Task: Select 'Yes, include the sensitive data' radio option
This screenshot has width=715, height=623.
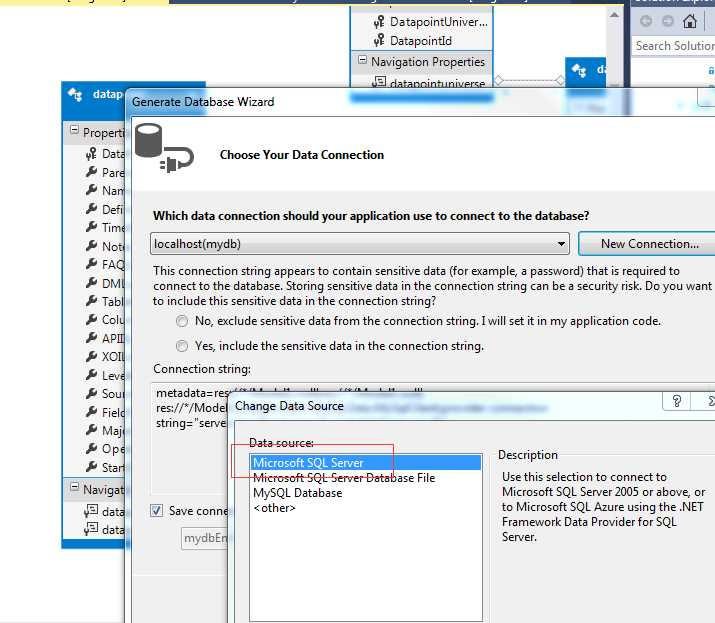Action: click(x=182, y=346)
